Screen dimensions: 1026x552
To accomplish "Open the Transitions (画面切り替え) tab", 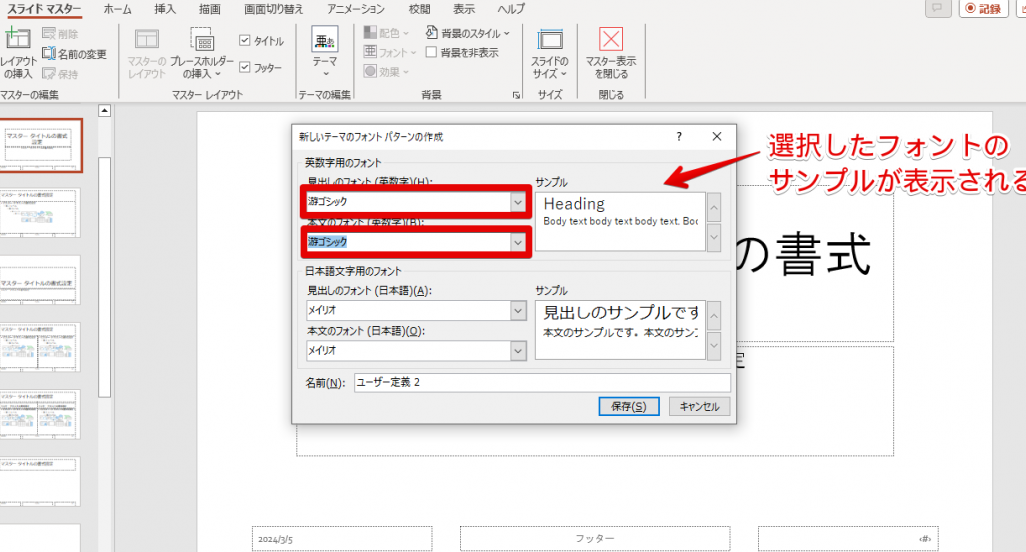I will 274,9.
